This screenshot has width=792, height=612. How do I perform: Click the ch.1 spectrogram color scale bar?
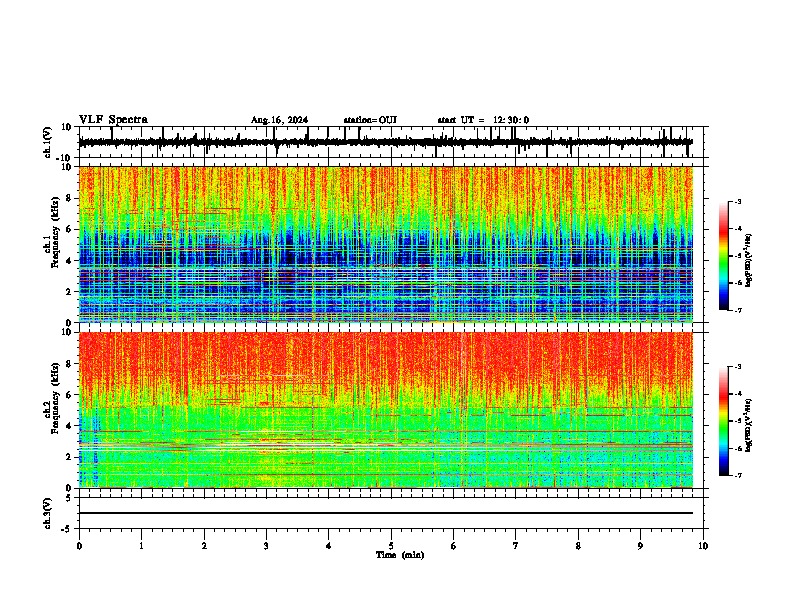tap(724, 256)
